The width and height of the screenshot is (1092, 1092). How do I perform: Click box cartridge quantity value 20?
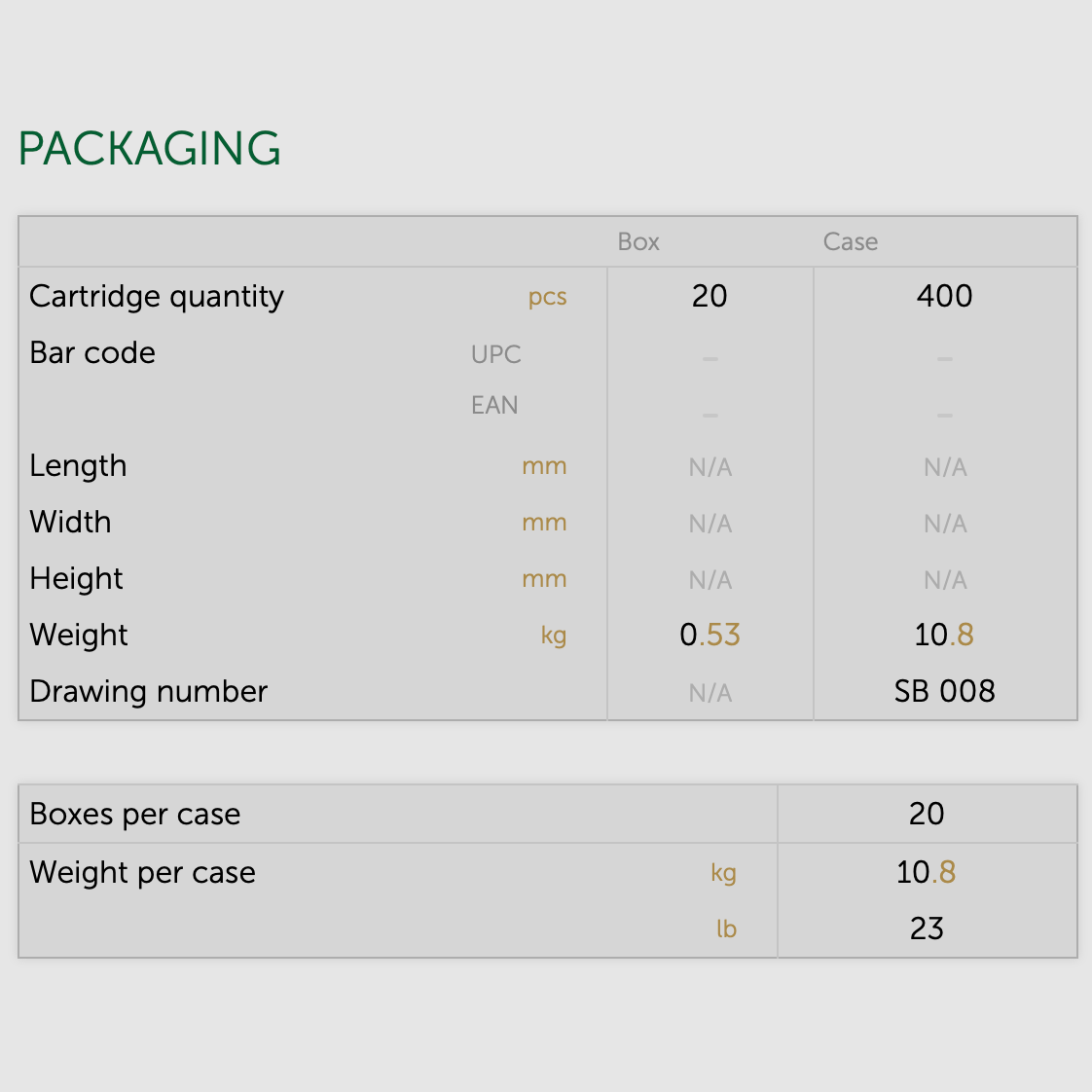[710, 296]
